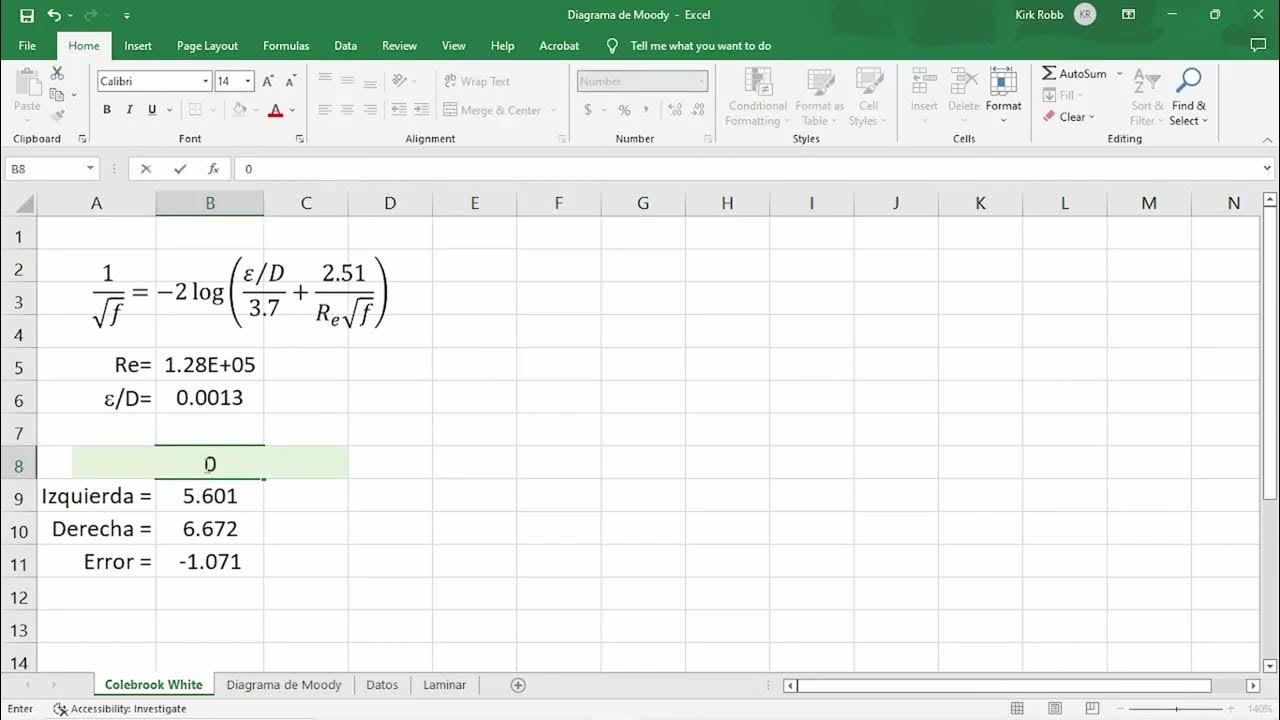The image size is (1280, 720).
Task: Click the Font Color red A swatch
Action: pyautogui.click(x=275, y=110)
